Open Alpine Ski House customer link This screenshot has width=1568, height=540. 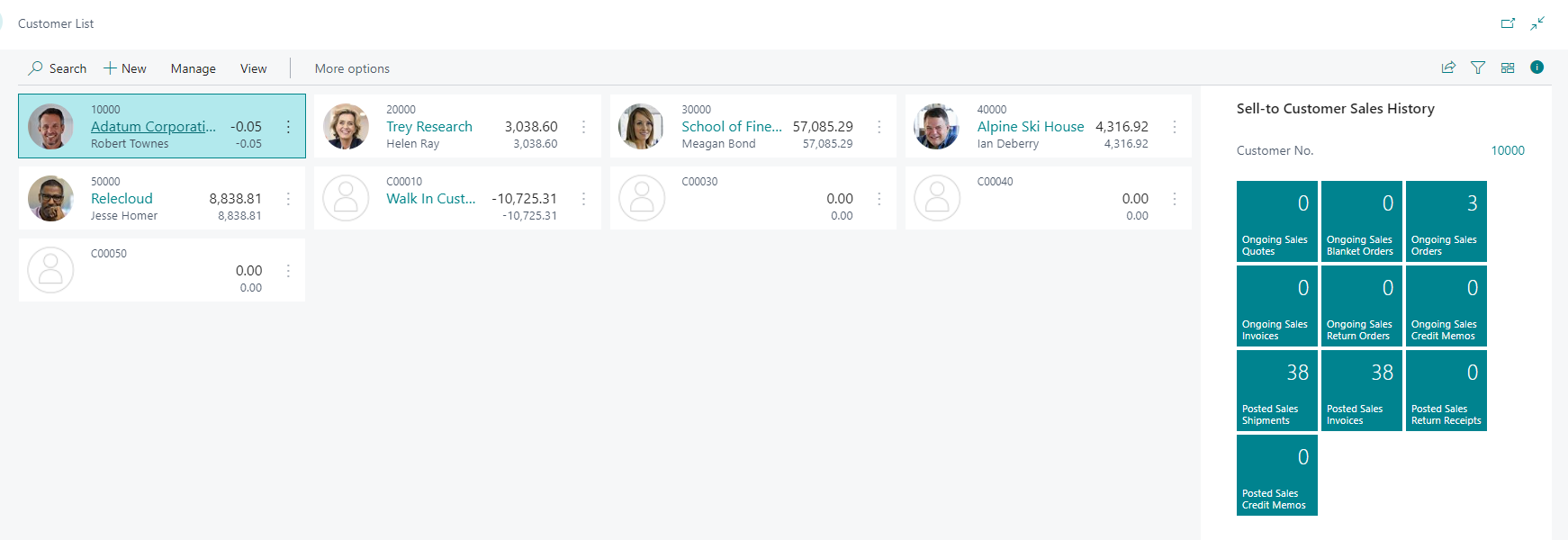click(1030, 127)
